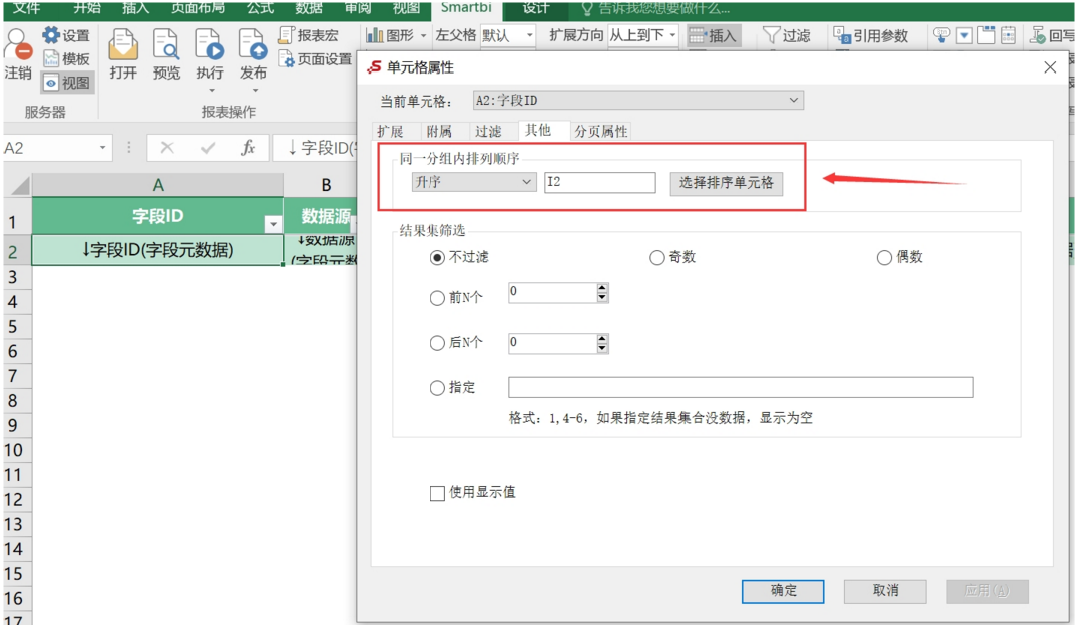Expand the 发布 dropdown arrow

pyautogui.click(x=255, y=91)
